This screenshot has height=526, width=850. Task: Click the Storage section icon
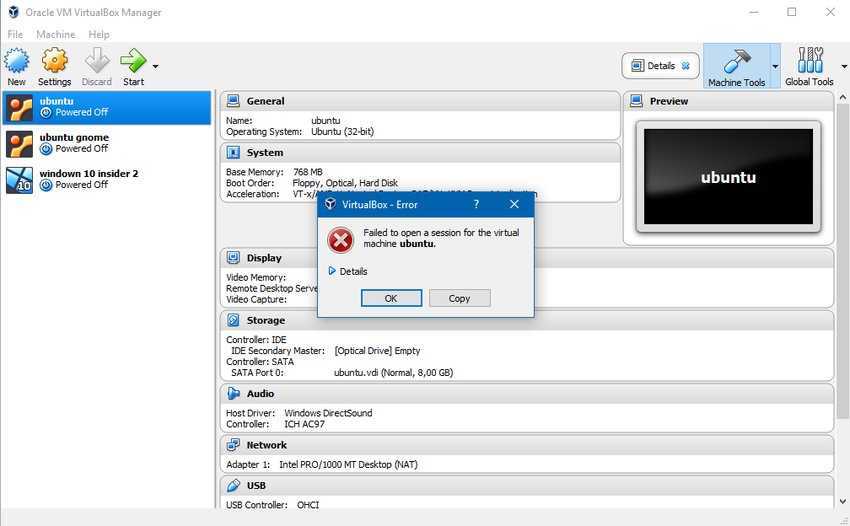[233, 321]
